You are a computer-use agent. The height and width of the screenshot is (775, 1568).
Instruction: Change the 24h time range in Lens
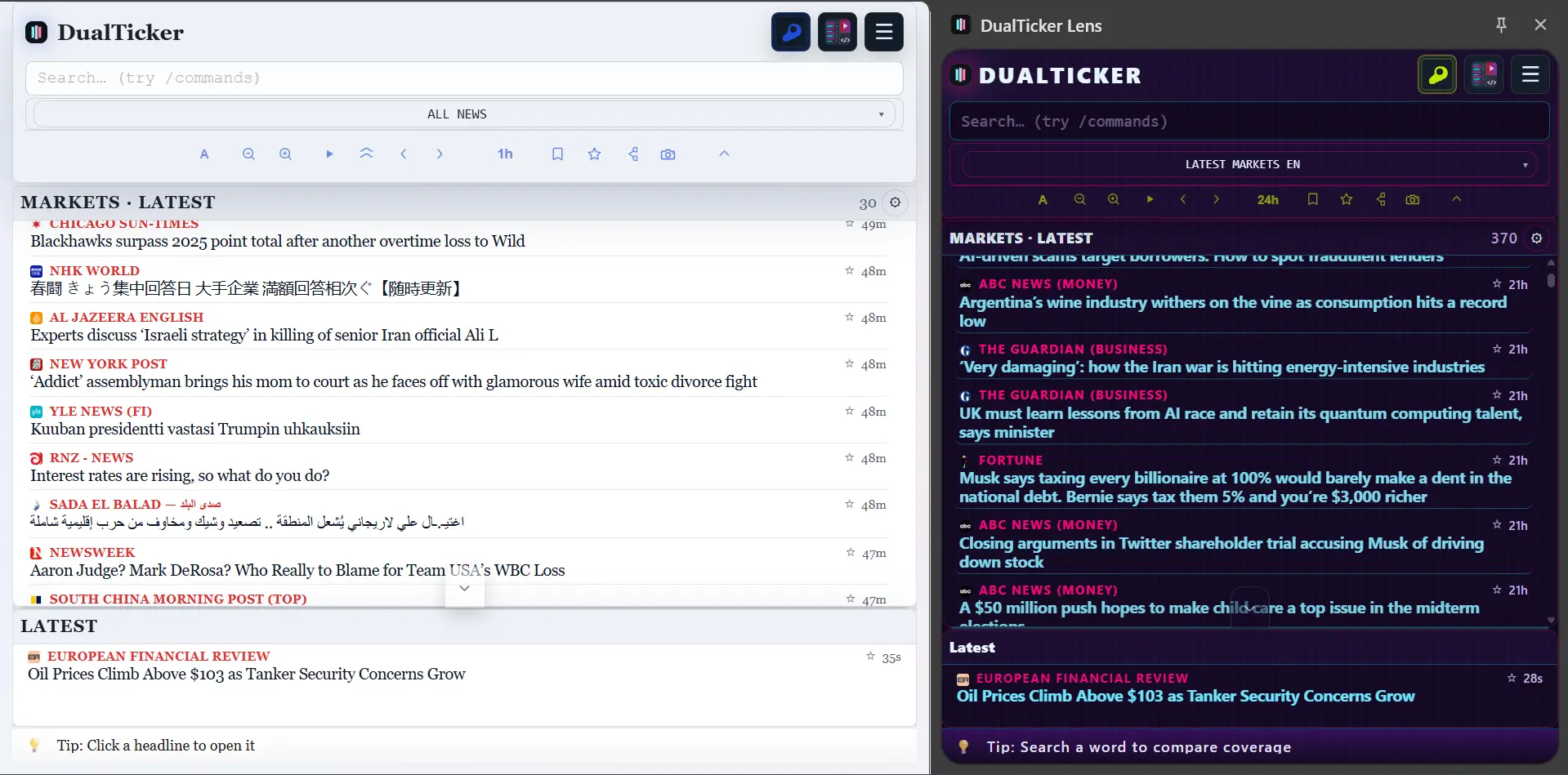pyautogui.click(x=1268, y=200)
